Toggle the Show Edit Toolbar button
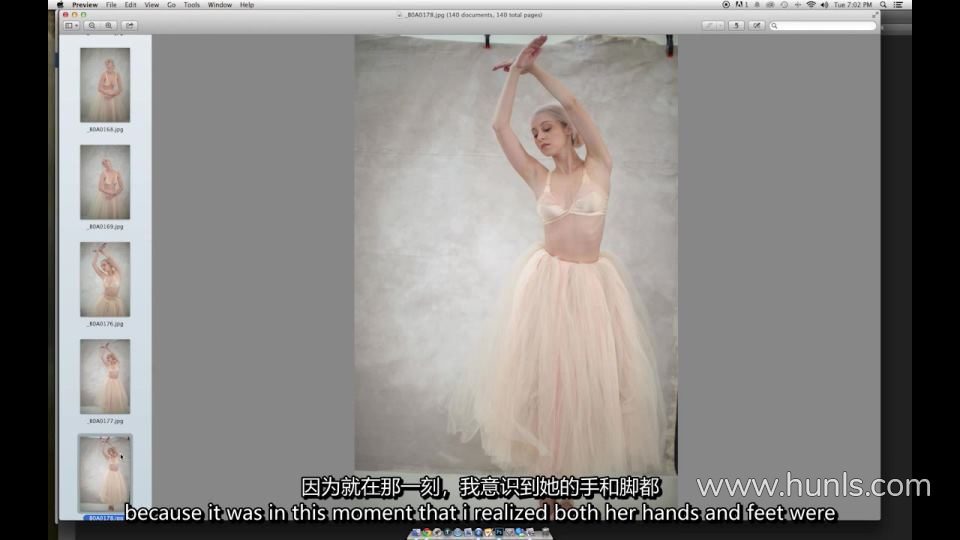 pos(757,26)
